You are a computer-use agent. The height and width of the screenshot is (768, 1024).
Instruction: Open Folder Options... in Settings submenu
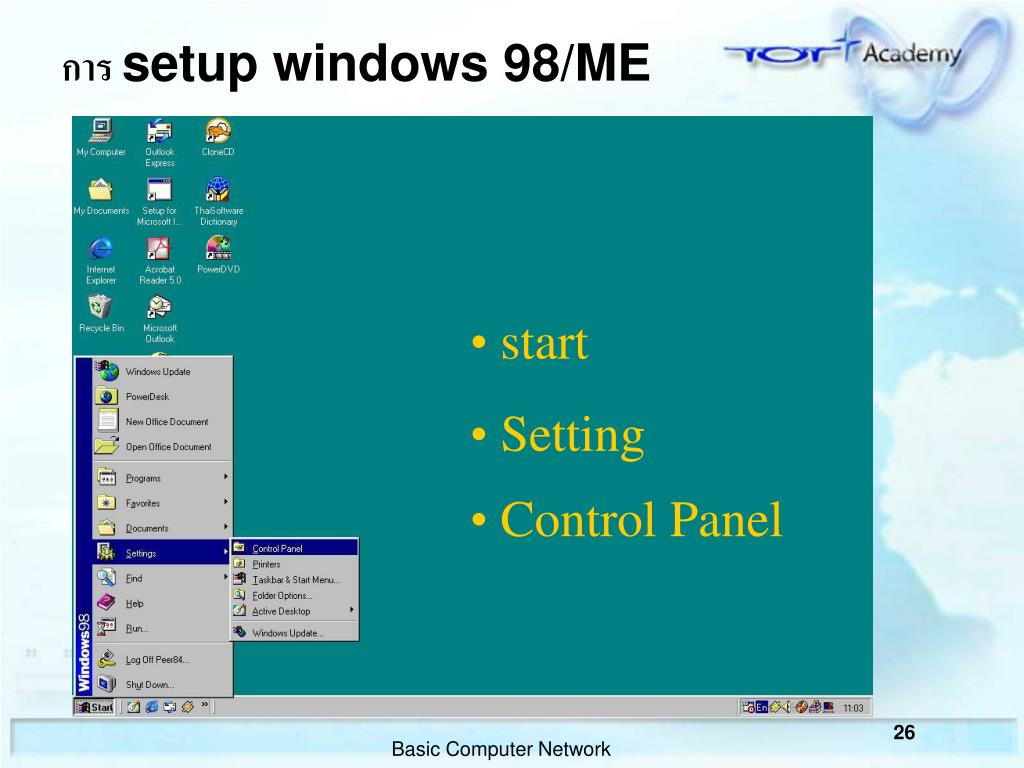[295, 596]
